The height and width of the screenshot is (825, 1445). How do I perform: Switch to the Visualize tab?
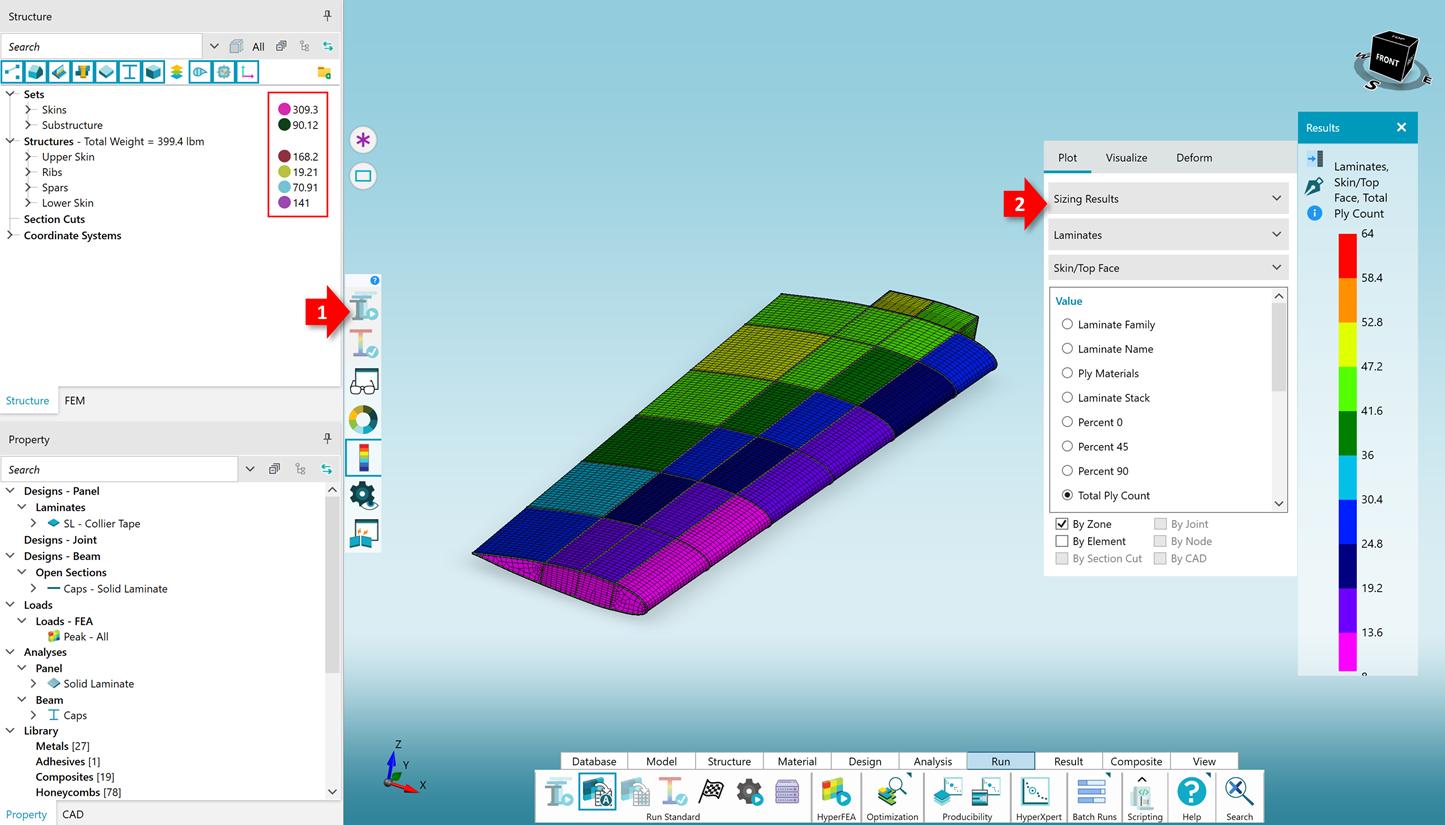point(1126,158)
